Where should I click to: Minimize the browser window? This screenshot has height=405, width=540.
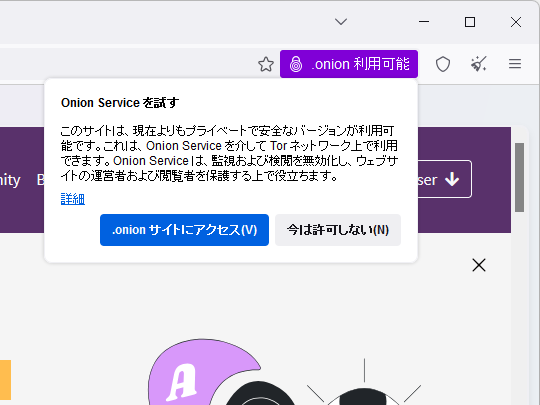point(424,22)
